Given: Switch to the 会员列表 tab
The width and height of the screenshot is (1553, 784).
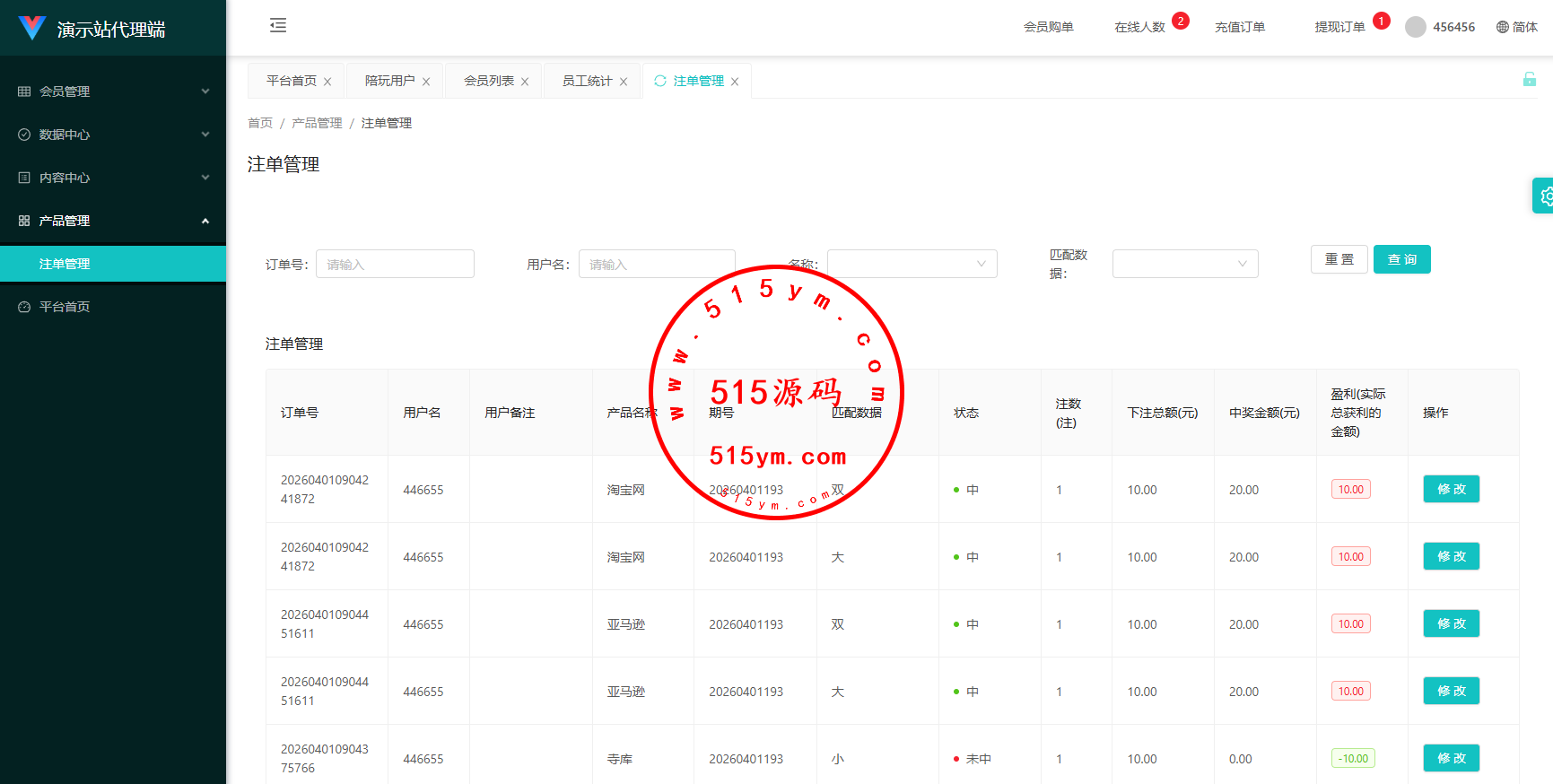Looking at the screenshot, I should (x=488, y=81).
